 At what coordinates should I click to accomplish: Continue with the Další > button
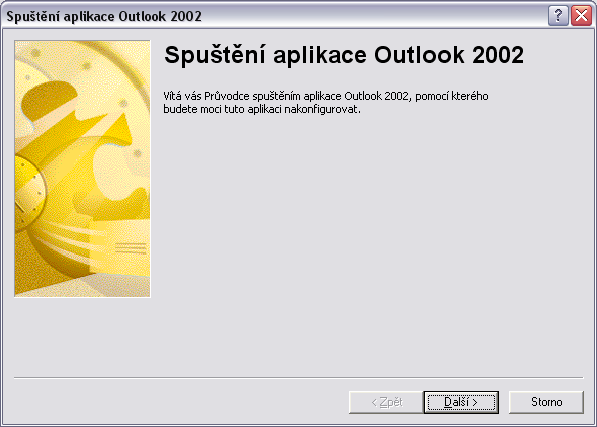[x=461, y=402]
